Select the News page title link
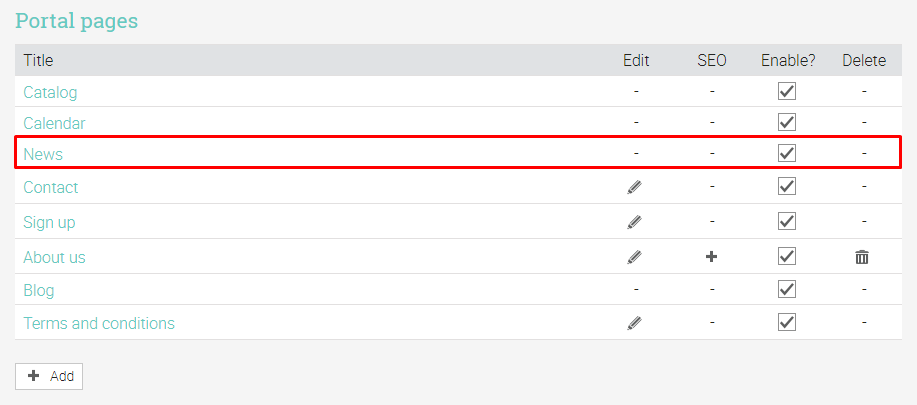Image resolution: width=917 pixels, height=405 pixels. click(43, 154)
